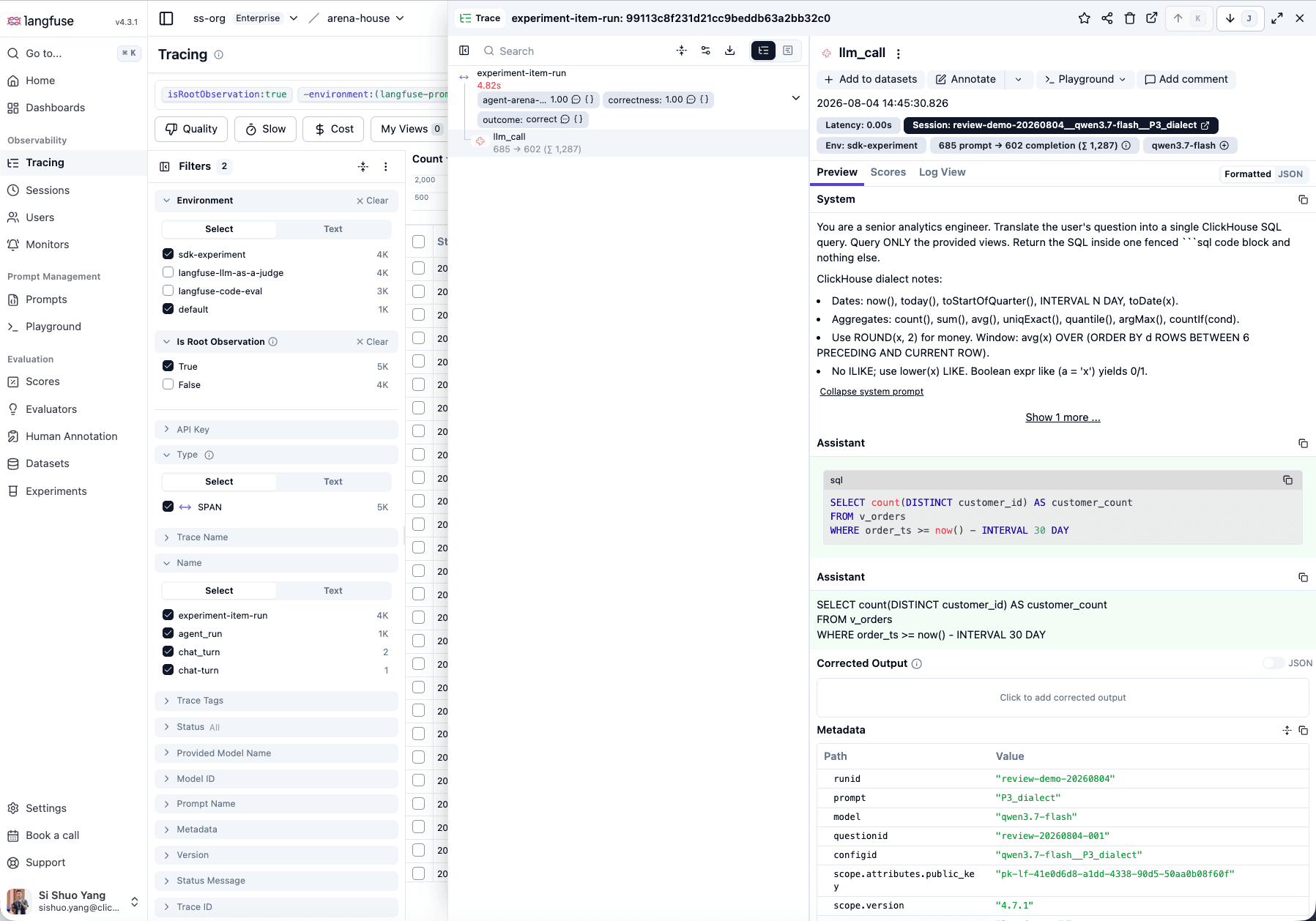Open Filters more options menu
Image resolution: width=1316 pixels, height=921 pixels.
coord(386,167)
